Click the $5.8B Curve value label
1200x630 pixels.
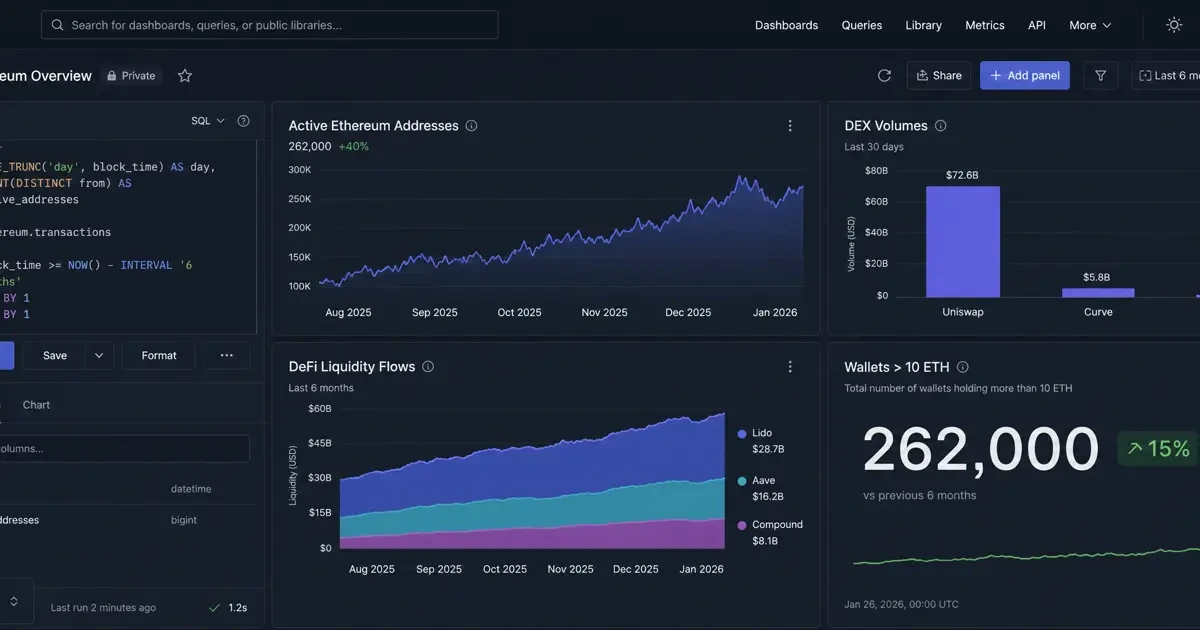1098,277
